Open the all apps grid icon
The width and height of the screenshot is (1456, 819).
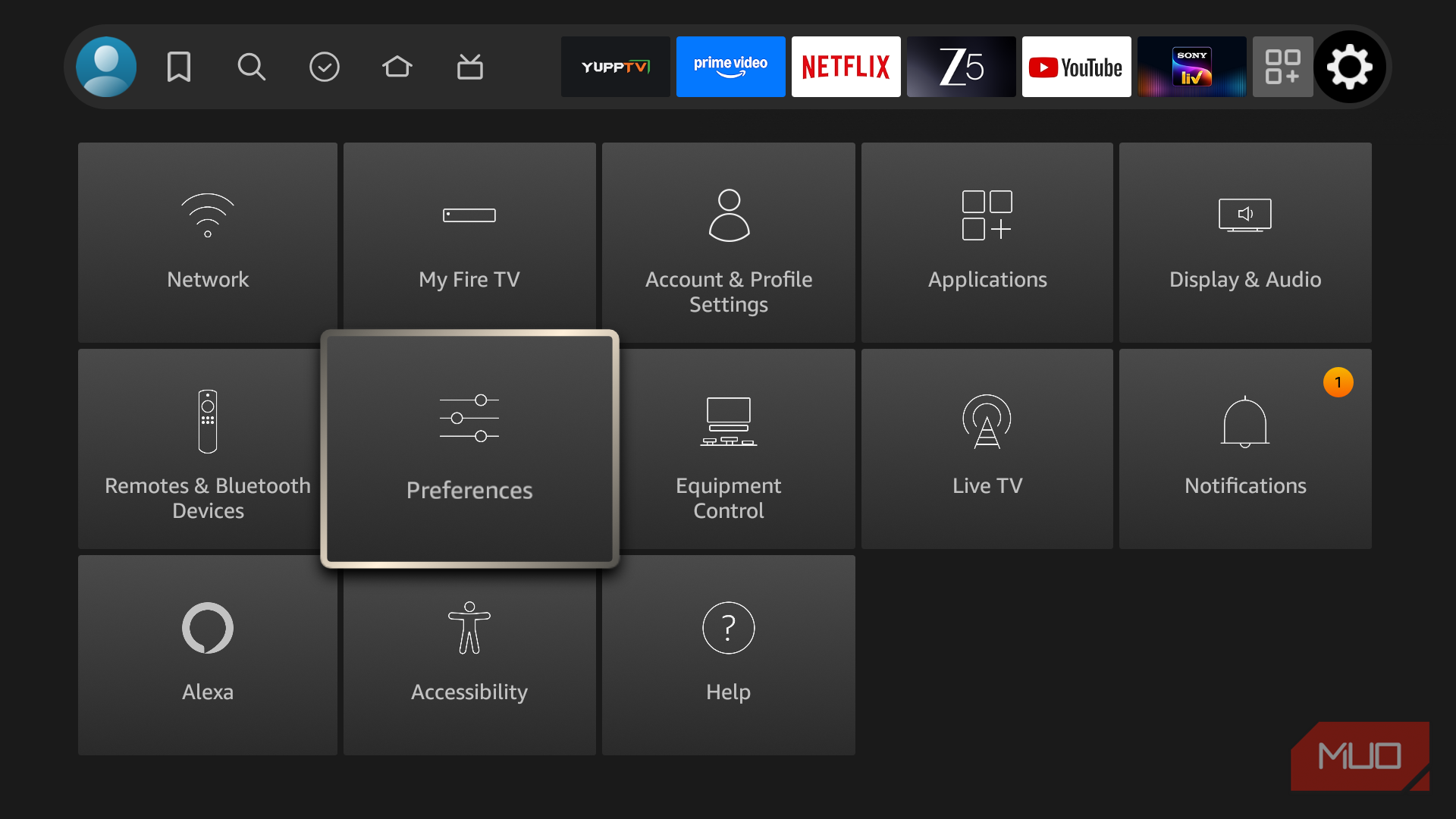tap(1283, 67)
